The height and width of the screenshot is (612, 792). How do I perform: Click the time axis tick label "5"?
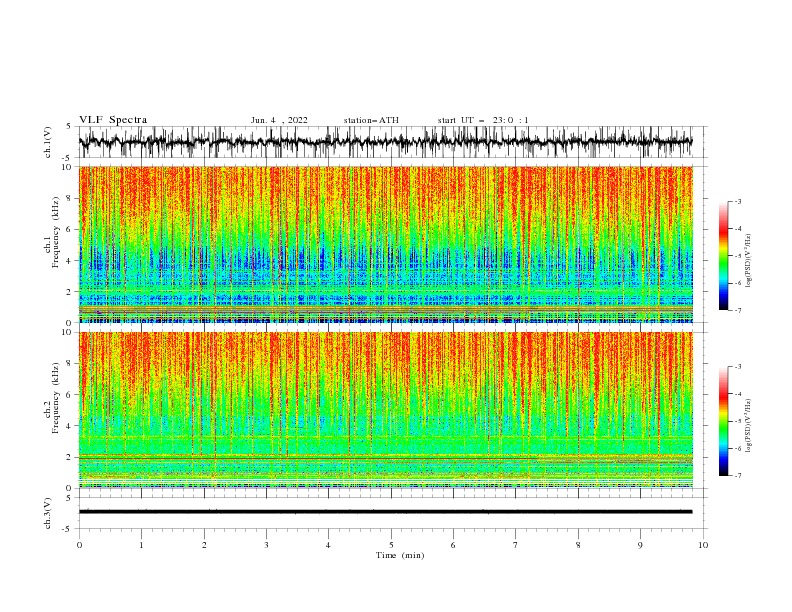391,545
